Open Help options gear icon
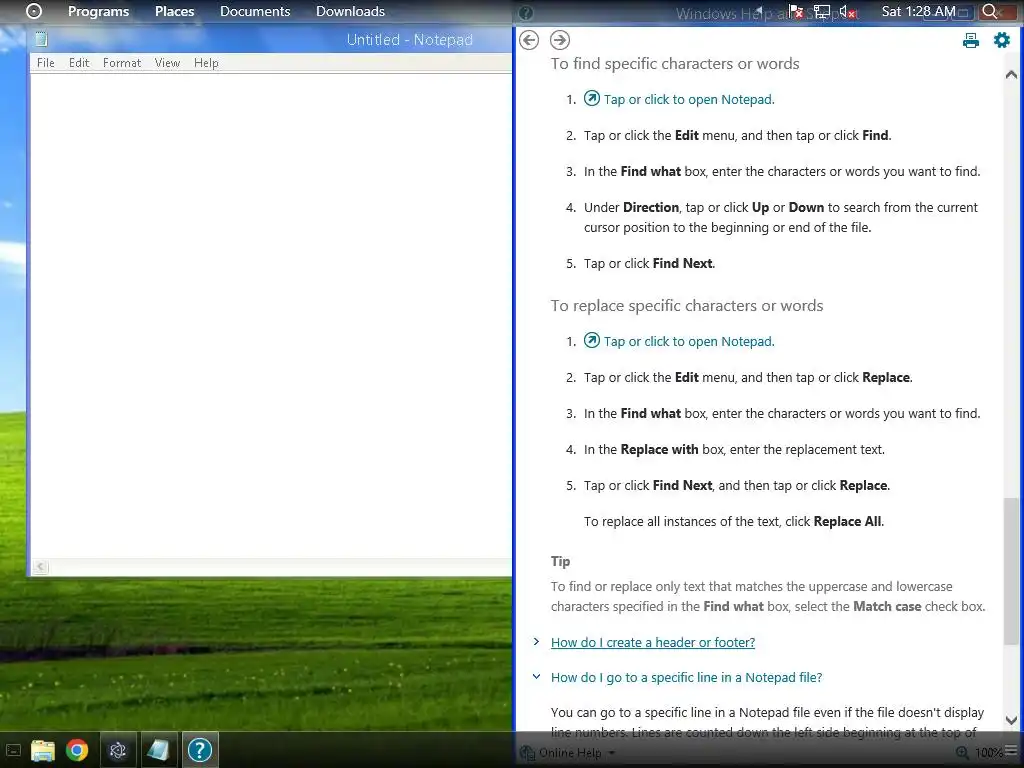The image size is (1024, 768). point(1001,40)
